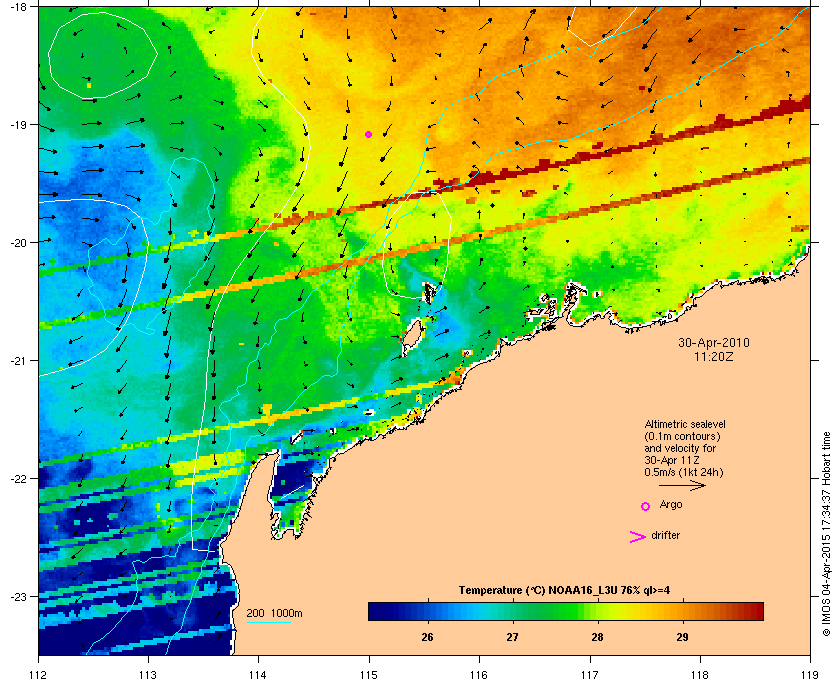Click the longitude axis label 115
Image resolution: width=840 pixels, height=680 pixels.
(369, 675)
